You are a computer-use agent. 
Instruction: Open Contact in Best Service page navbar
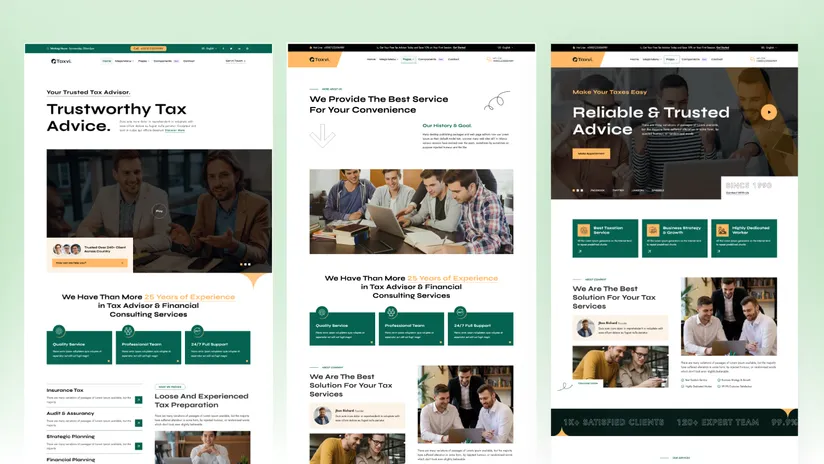[x=454, y=59]
